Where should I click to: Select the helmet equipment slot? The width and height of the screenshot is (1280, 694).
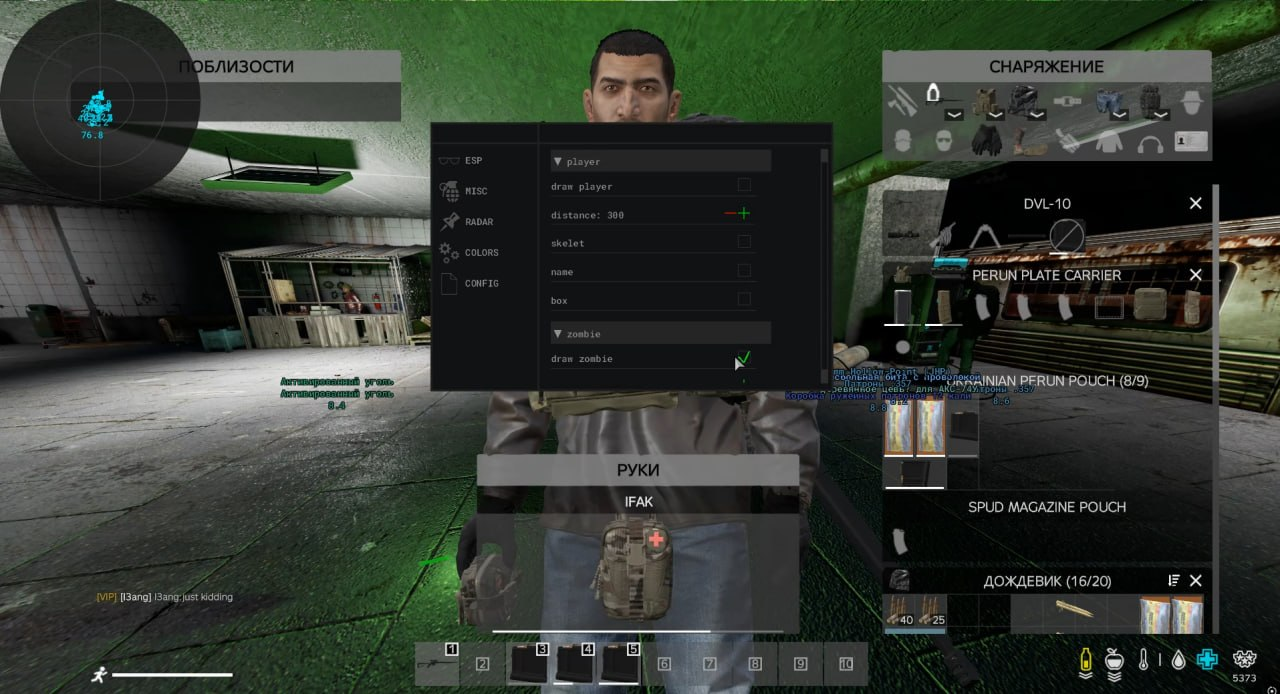[x=1023, y=101]
